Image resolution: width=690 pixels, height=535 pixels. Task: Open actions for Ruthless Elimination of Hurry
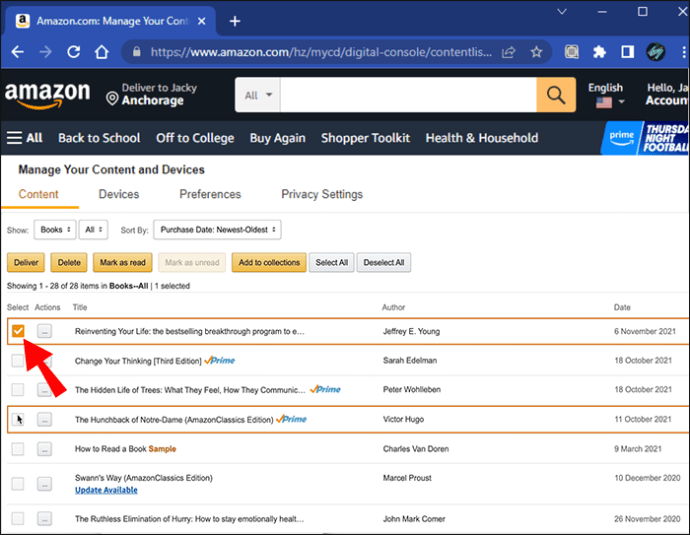tap(44, 518)
